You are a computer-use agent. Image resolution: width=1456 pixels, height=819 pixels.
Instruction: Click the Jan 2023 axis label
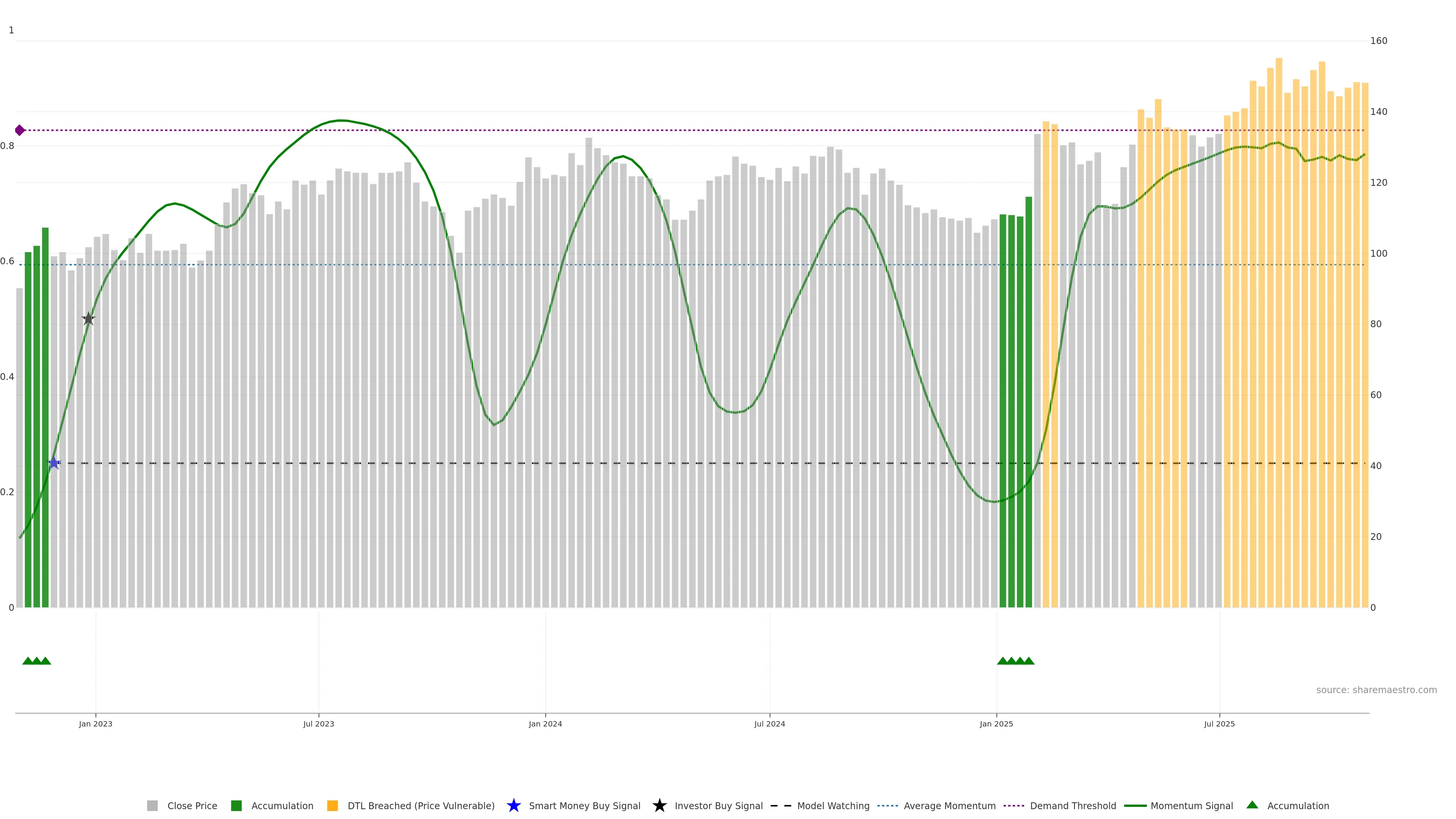(96, 723)
